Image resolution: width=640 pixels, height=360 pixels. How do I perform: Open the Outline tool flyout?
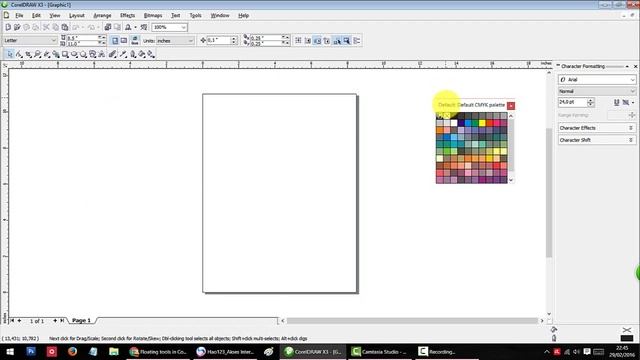(x=133, y=54)
